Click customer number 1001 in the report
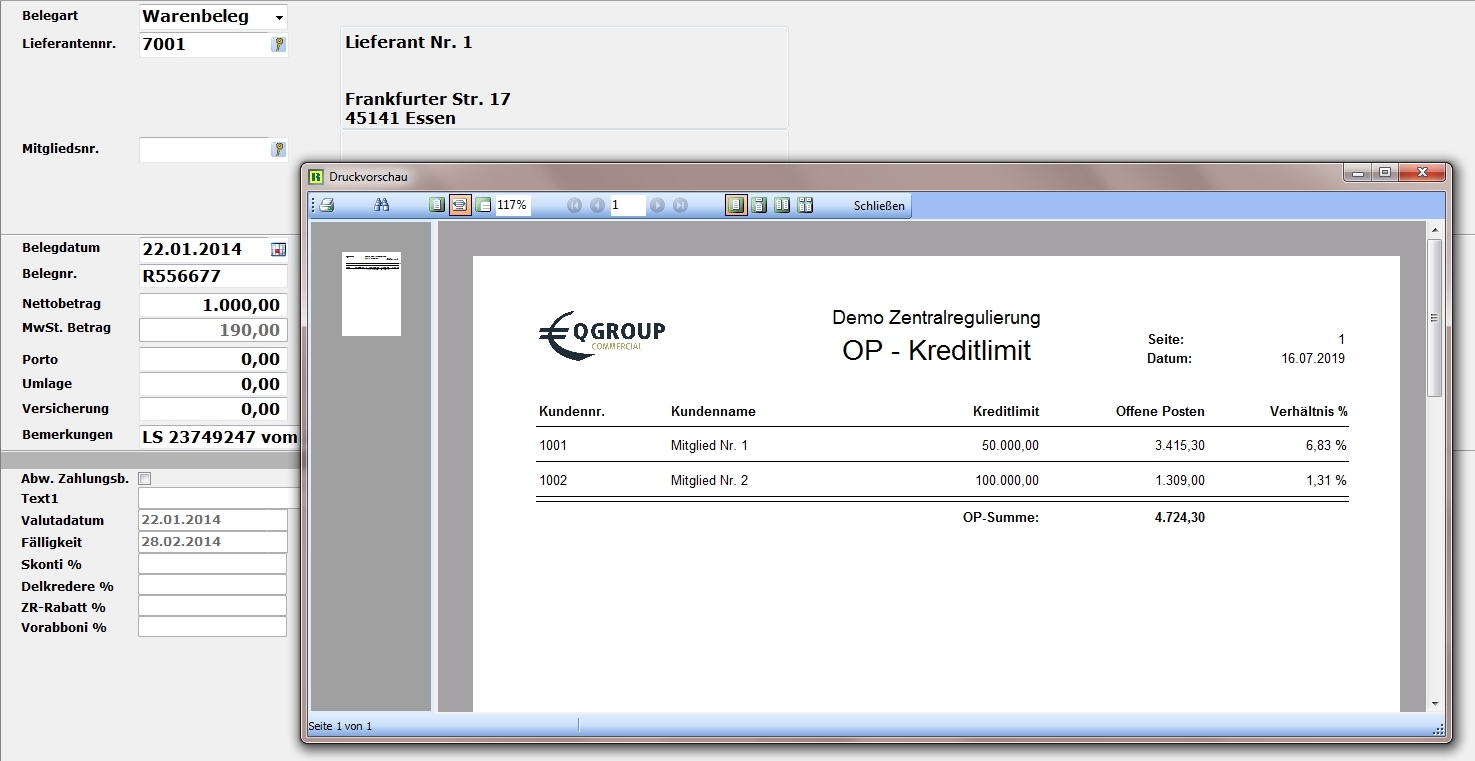The image size is (1475, 761). pyautogui.click(x=553, y=445)
